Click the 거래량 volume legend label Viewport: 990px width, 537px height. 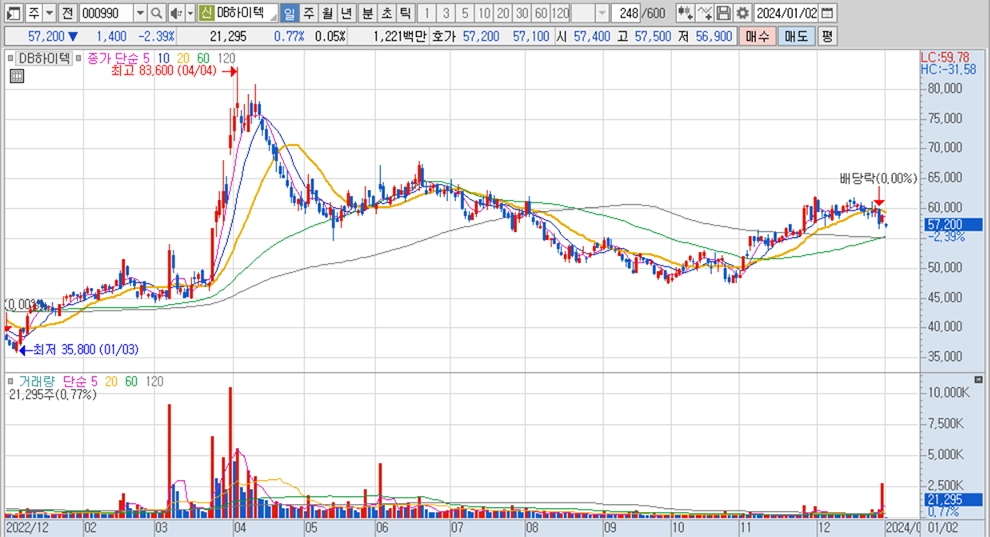point(37,381)
